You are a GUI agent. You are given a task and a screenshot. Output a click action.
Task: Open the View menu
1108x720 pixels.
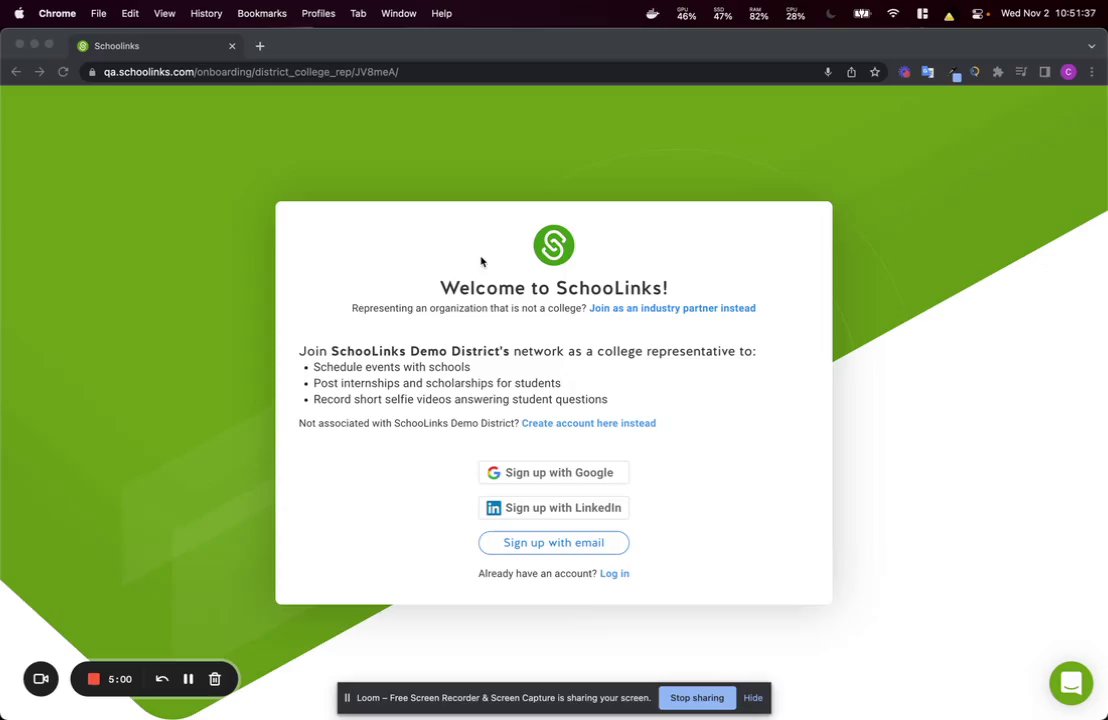[x=165, y=13]
